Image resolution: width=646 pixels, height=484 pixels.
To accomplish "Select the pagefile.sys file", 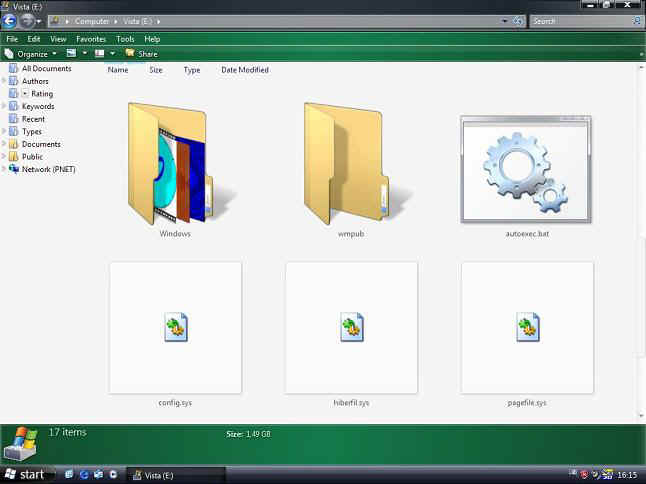I will [x=527, y=328].
